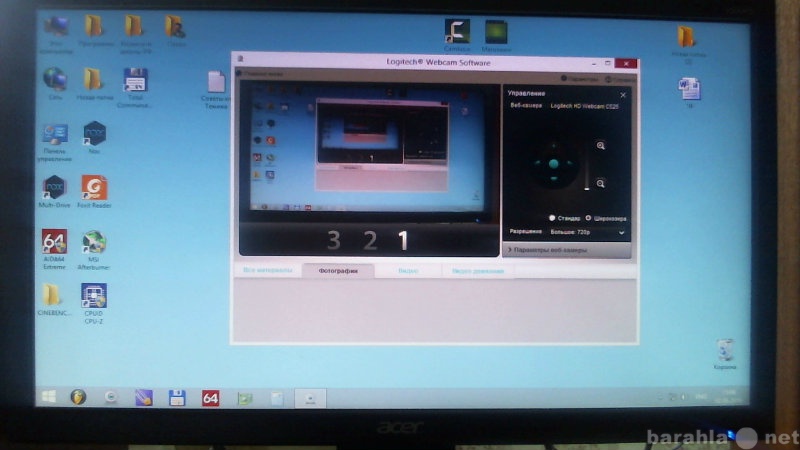Open the Cinebench shortcut at desktop top
Screen dimensions: 800x450
point(457,35)
